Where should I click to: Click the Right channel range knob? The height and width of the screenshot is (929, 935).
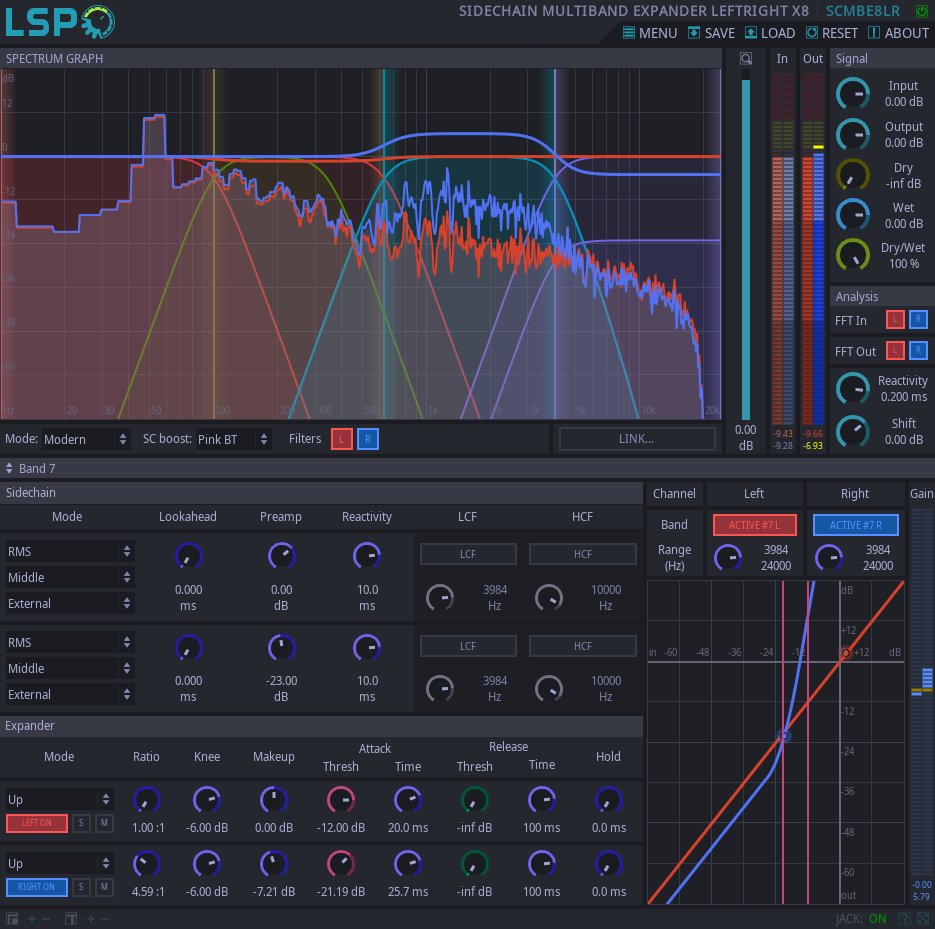pos(829,558)
